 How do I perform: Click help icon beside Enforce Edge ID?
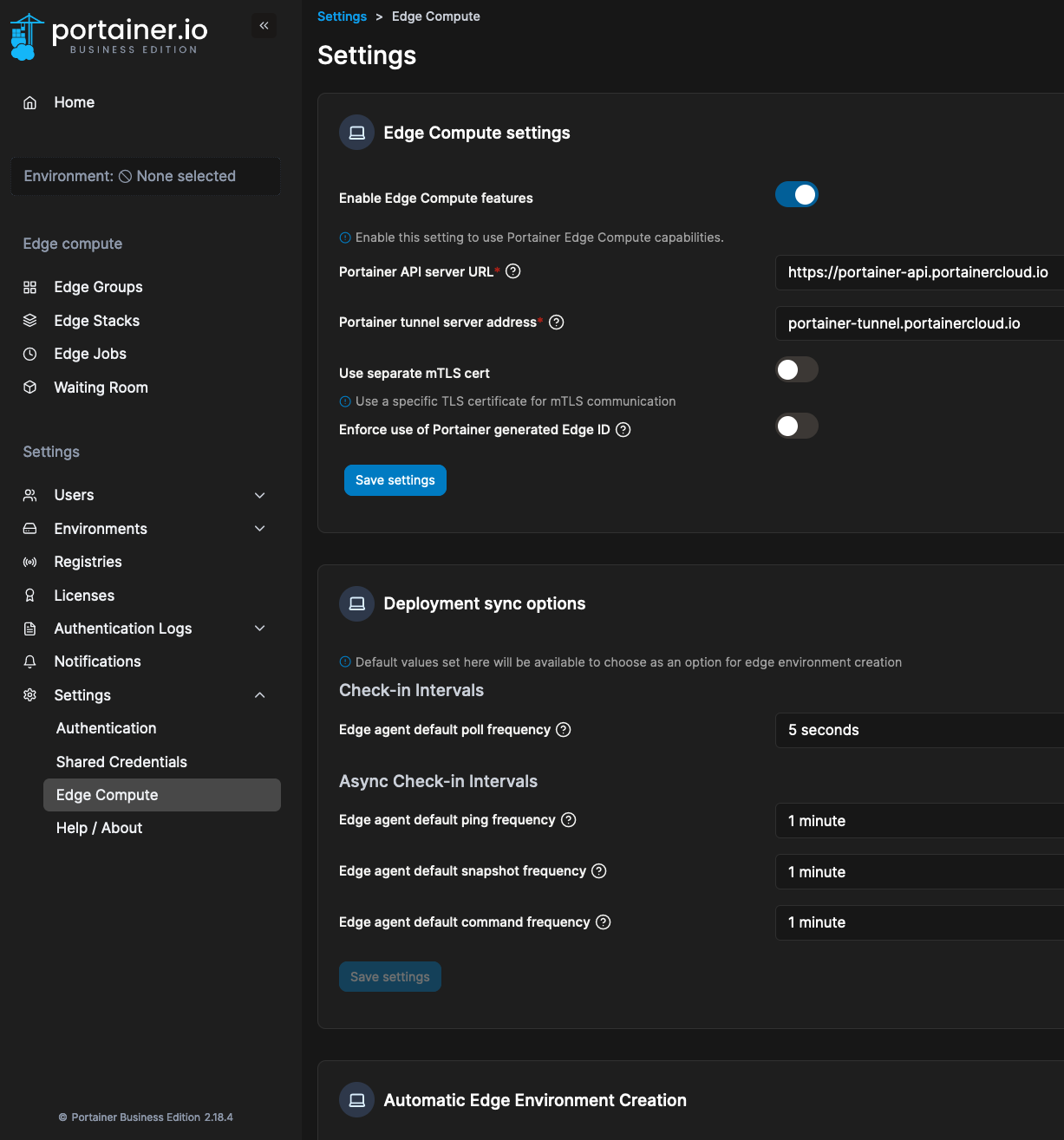[623, 430]
